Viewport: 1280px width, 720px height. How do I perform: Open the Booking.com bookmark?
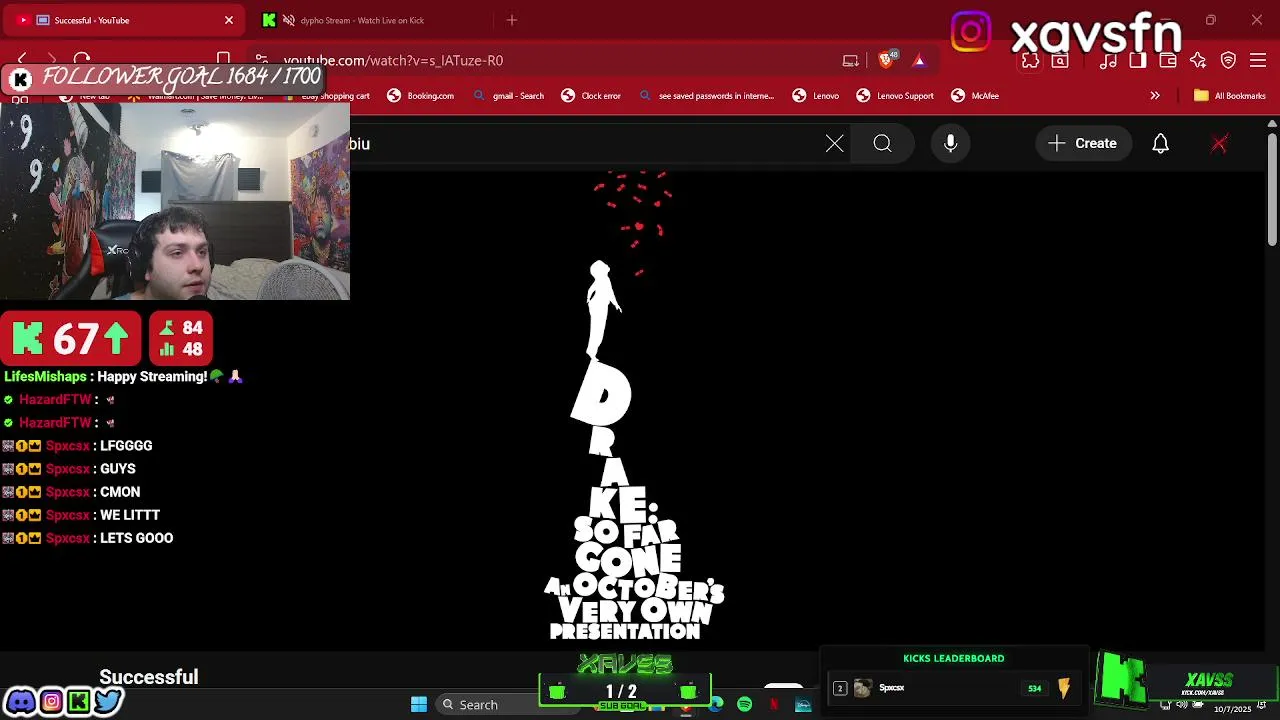tap(420, 96)
